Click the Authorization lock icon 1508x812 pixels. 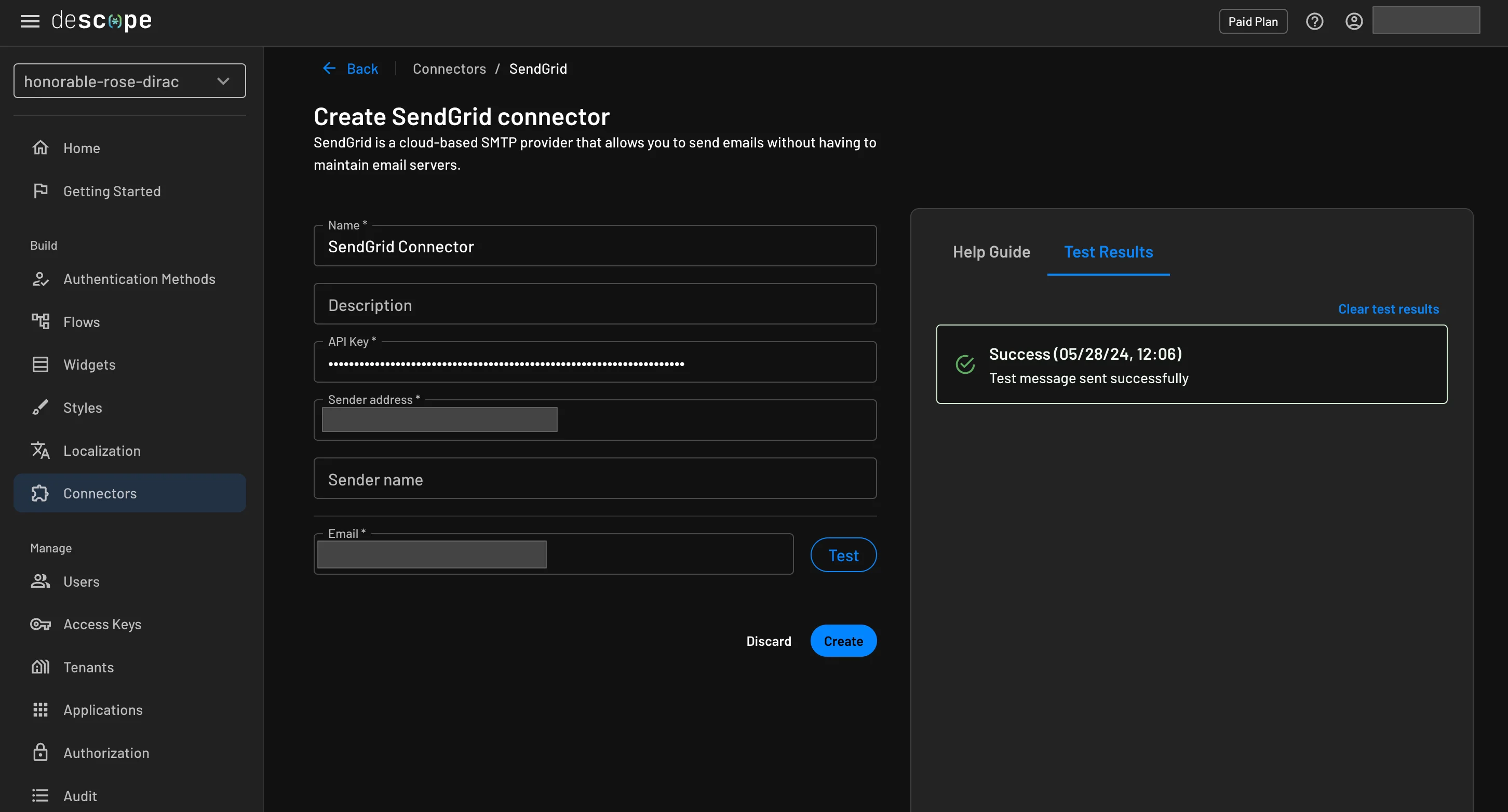(41, 752)
